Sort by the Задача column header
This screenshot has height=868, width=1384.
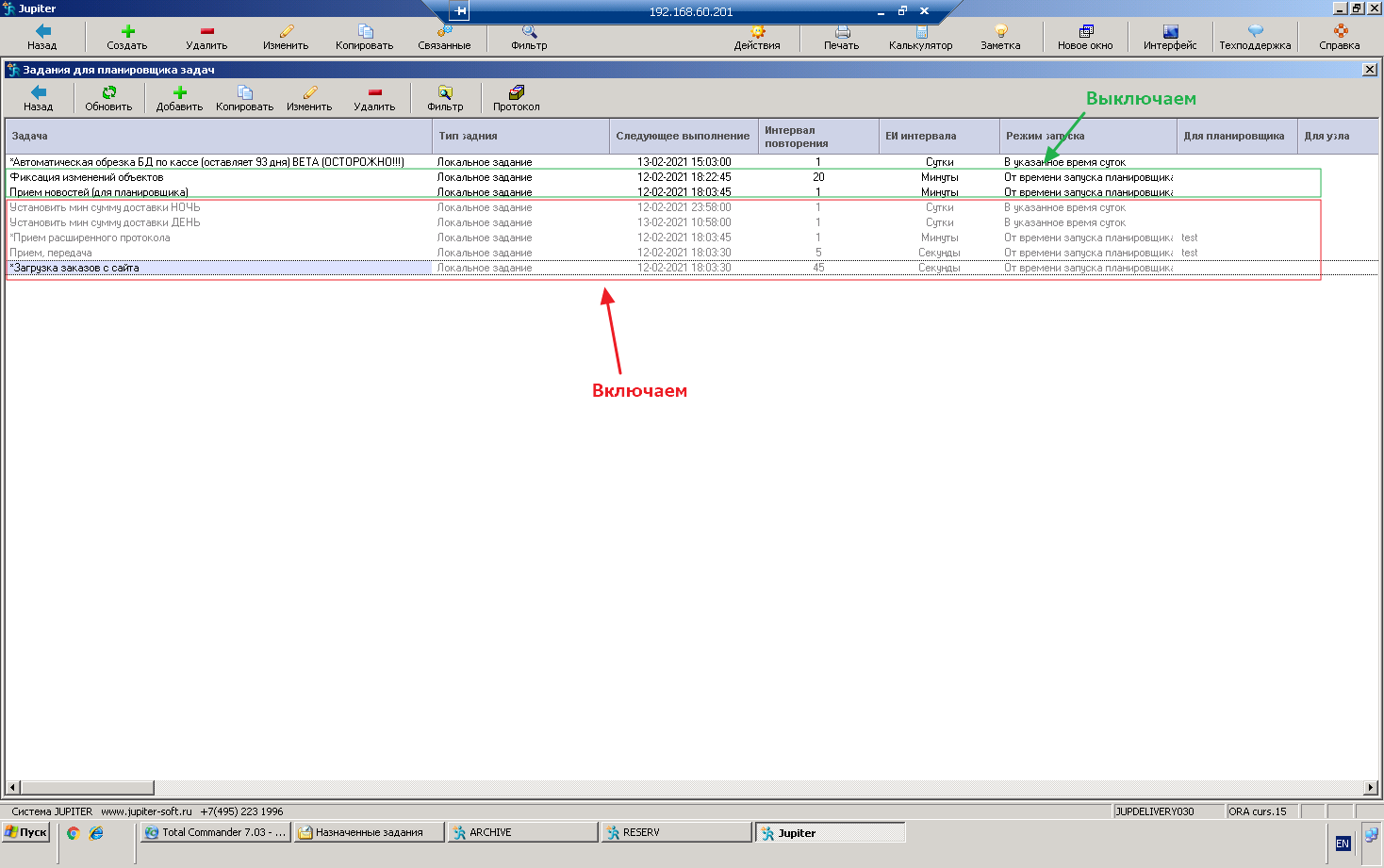point(219,136)
